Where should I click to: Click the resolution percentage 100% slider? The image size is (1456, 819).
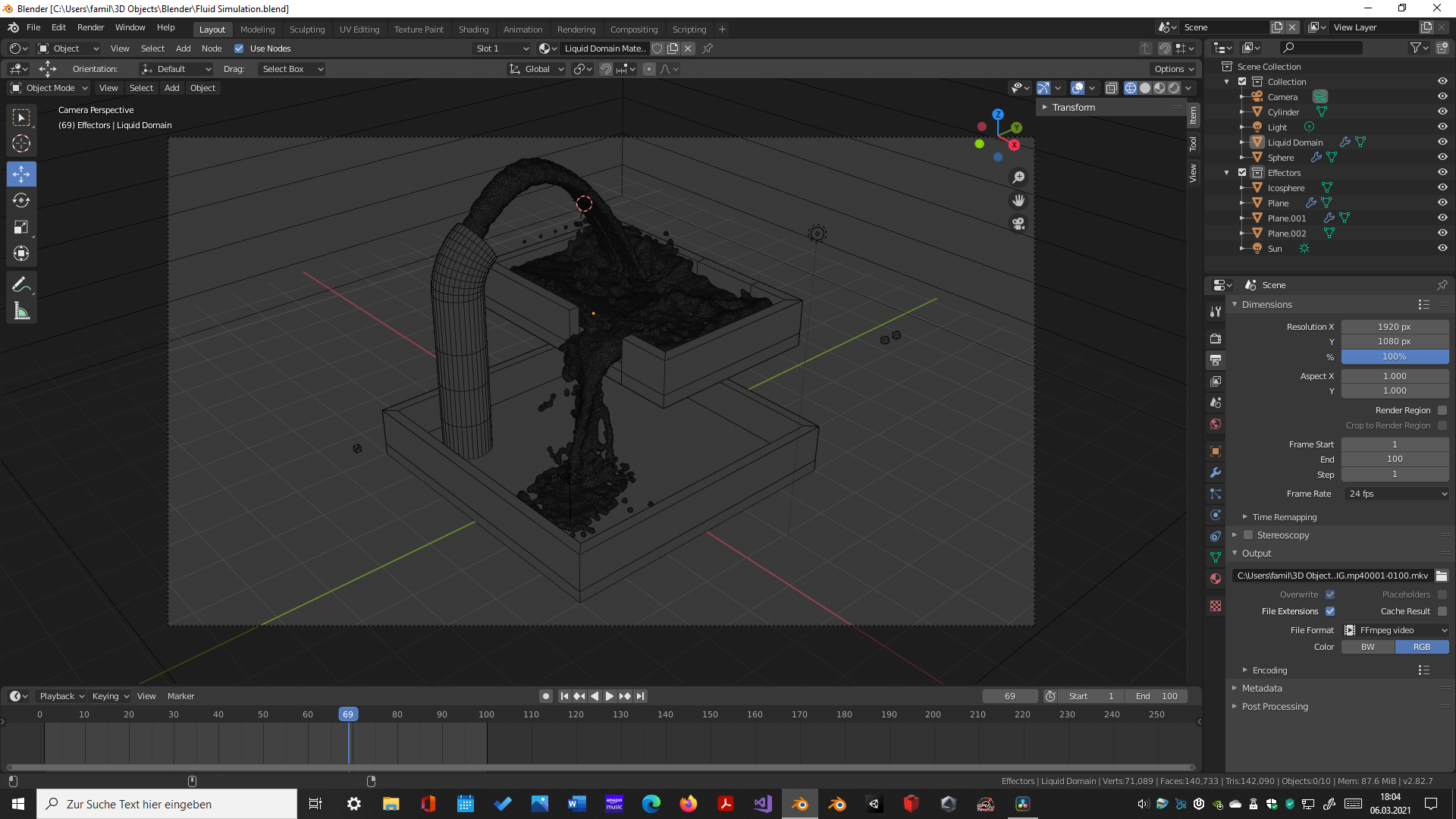pyautogui.click(x=1394, y=356)
